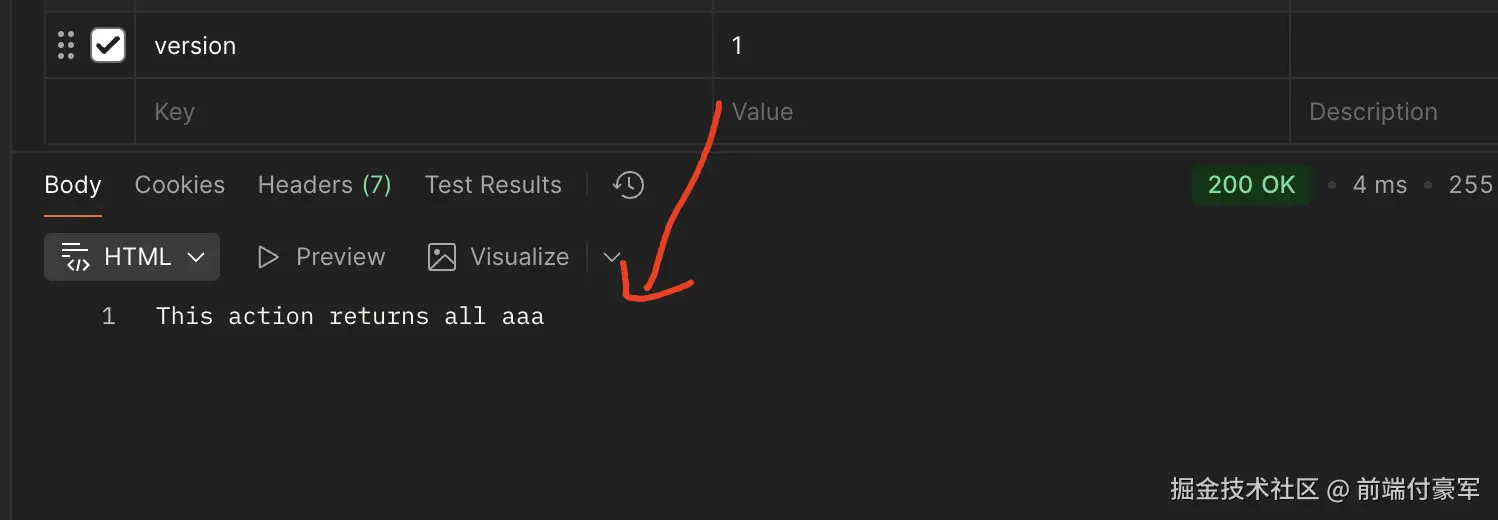The image size is (1498, 520).
Task: Grab the drag handle on version row
Action: 66,45
